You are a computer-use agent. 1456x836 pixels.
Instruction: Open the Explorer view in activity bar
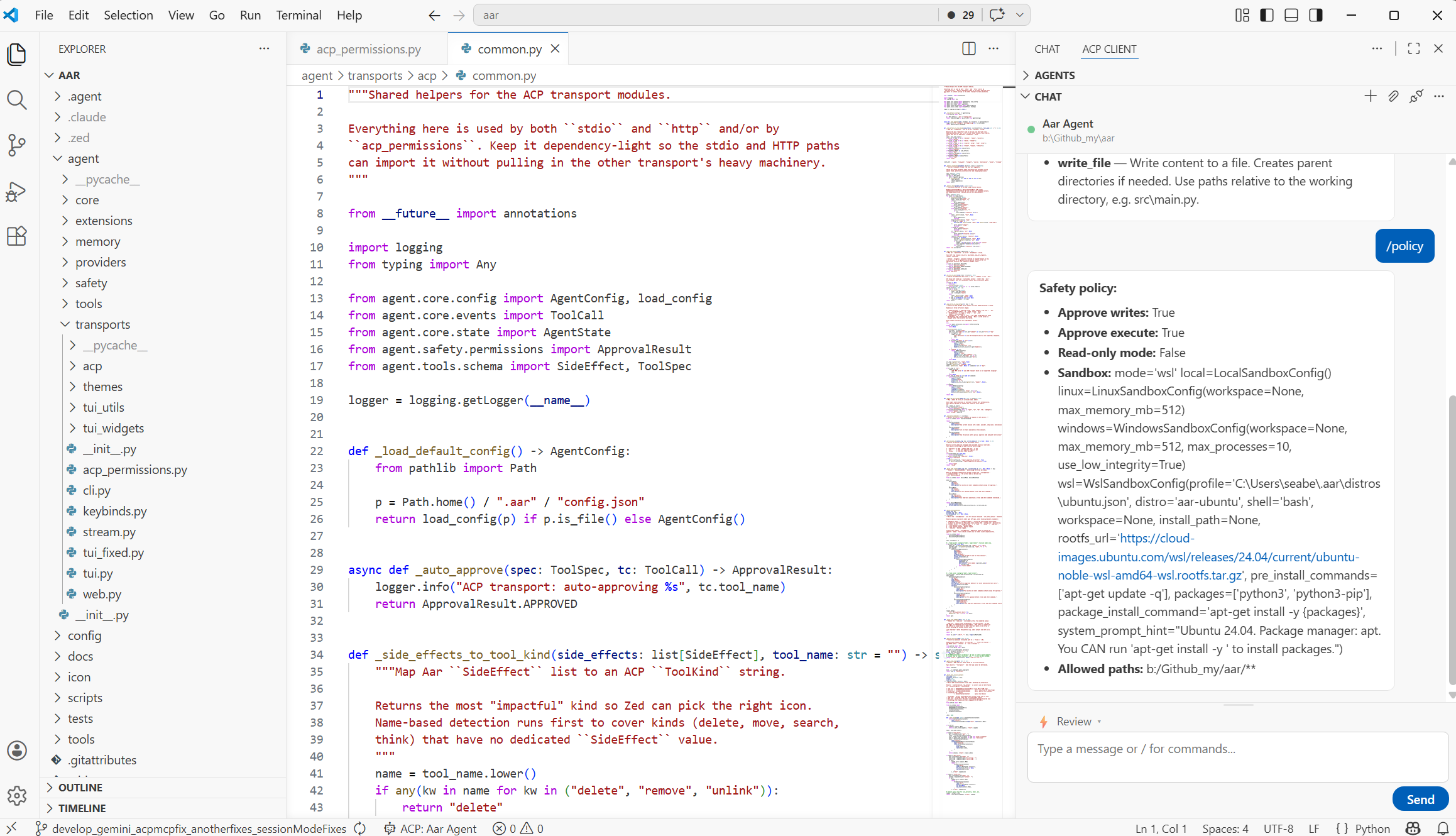coord(17,55)
